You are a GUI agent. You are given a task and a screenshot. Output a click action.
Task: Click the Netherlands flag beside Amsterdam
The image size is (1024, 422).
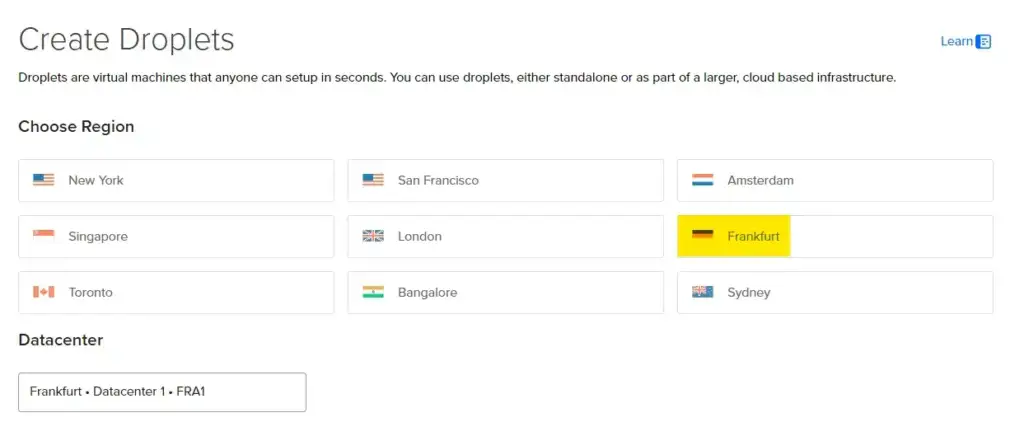pos(703,180)
